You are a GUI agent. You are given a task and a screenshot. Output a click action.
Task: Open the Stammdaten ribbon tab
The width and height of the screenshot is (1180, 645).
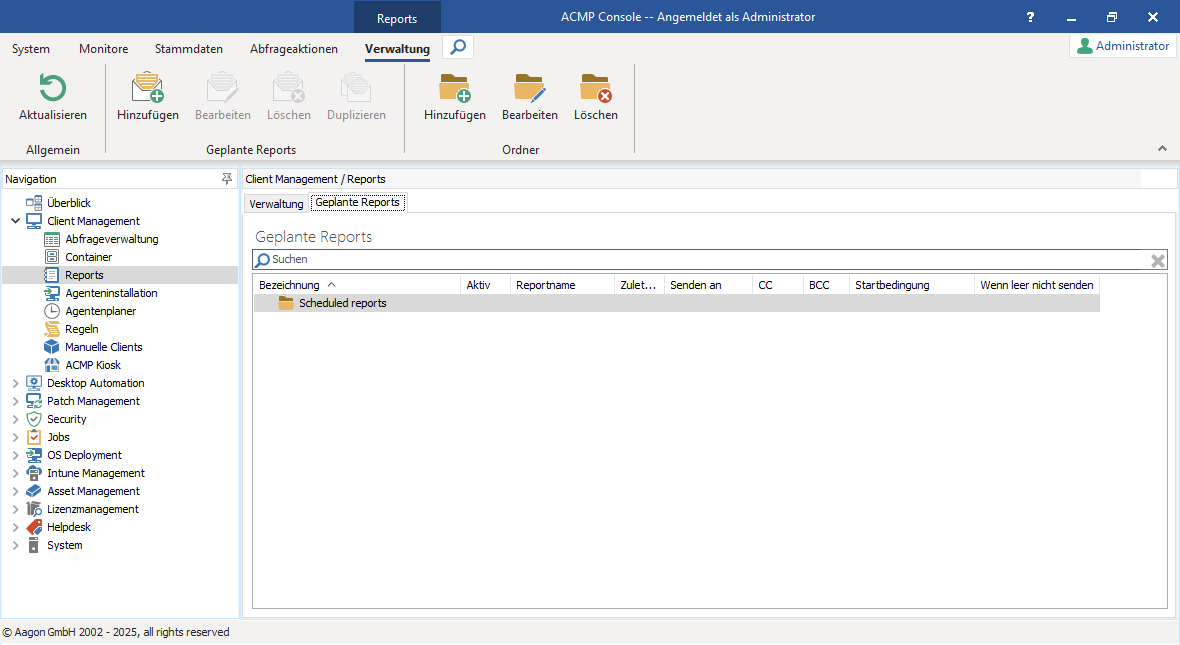pyautogui.click(x=189, y=48)
